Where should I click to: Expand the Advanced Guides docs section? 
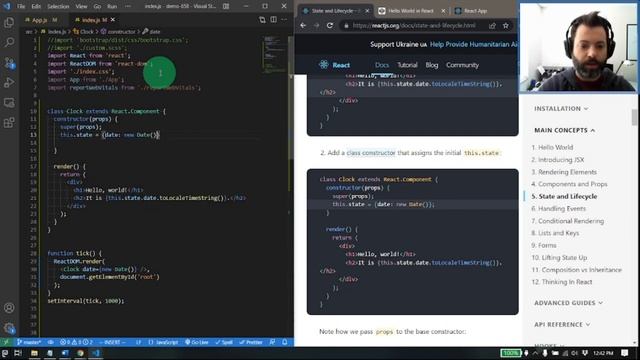coord(569,303)
